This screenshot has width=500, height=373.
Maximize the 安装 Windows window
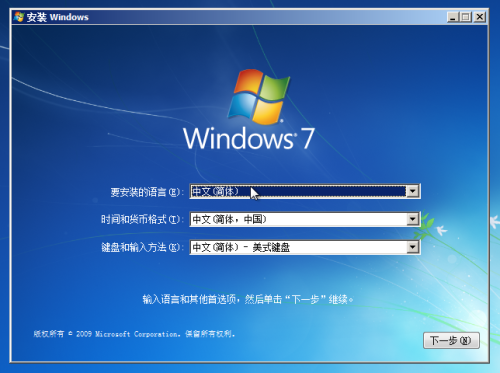[466, 17]
